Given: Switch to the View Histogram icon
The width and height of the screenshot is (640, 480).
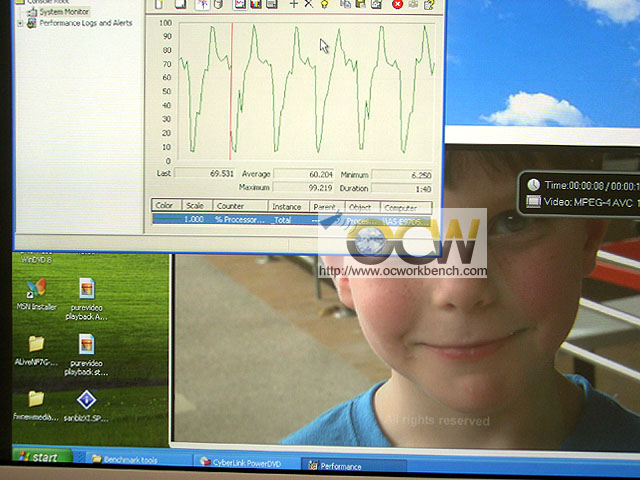Looking at the screenshot, I should (x=256, y=4).
